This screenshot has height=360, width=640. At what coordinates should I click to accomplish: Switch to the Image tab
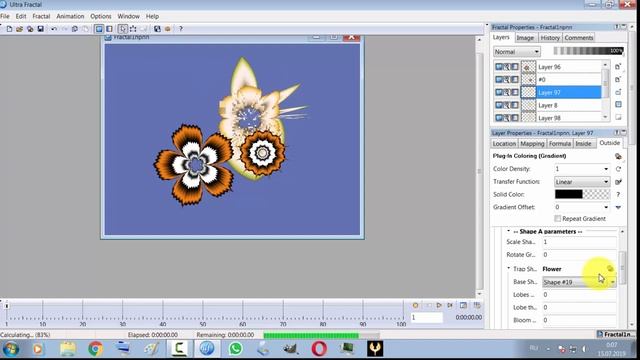pyautogui.click(x=525, y=38)
